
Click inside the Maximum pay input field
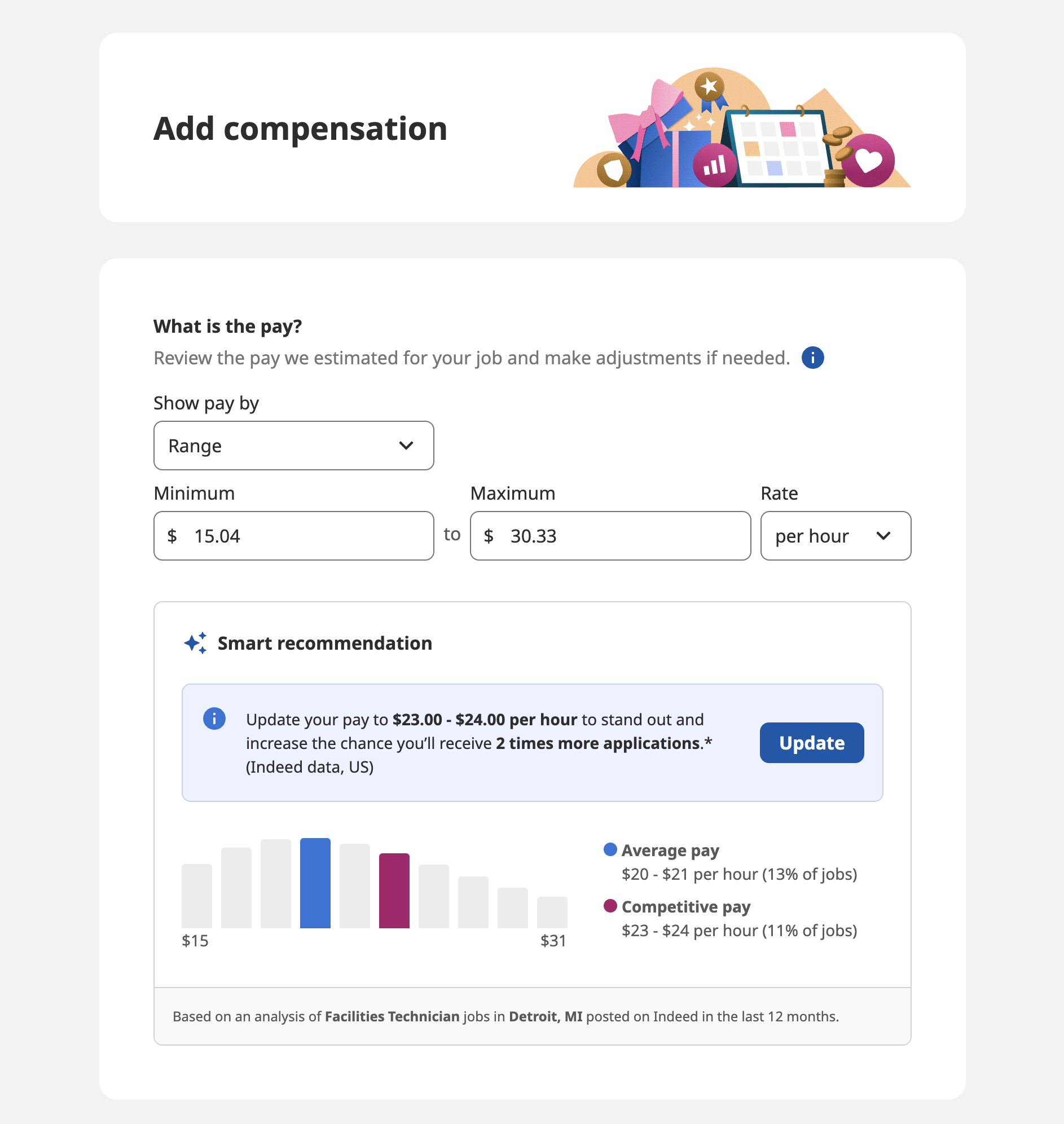[610, 536]
